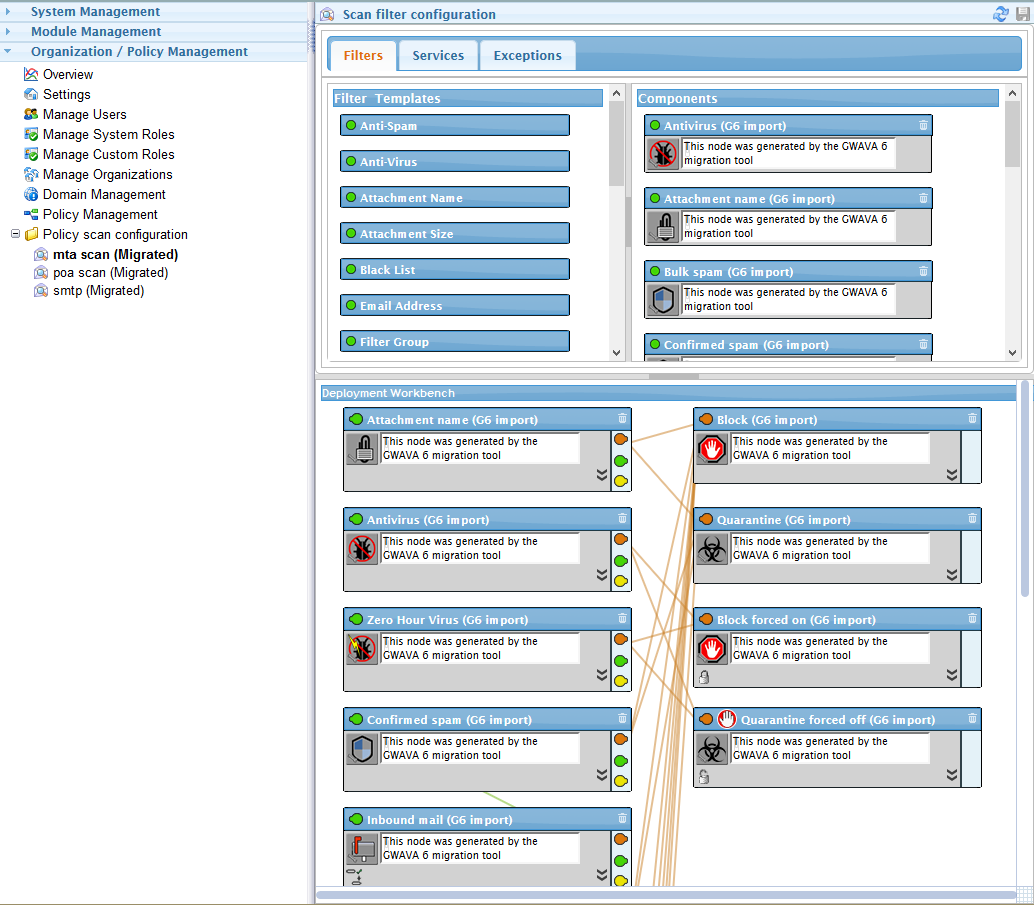Expand Quarantine forced off node details chevron
Screen dimensions: 1034x905
[952, 775]
